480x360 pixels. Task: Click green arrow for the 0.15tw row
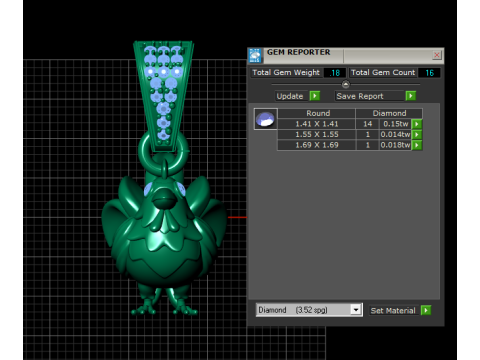(x=417, y=124)
